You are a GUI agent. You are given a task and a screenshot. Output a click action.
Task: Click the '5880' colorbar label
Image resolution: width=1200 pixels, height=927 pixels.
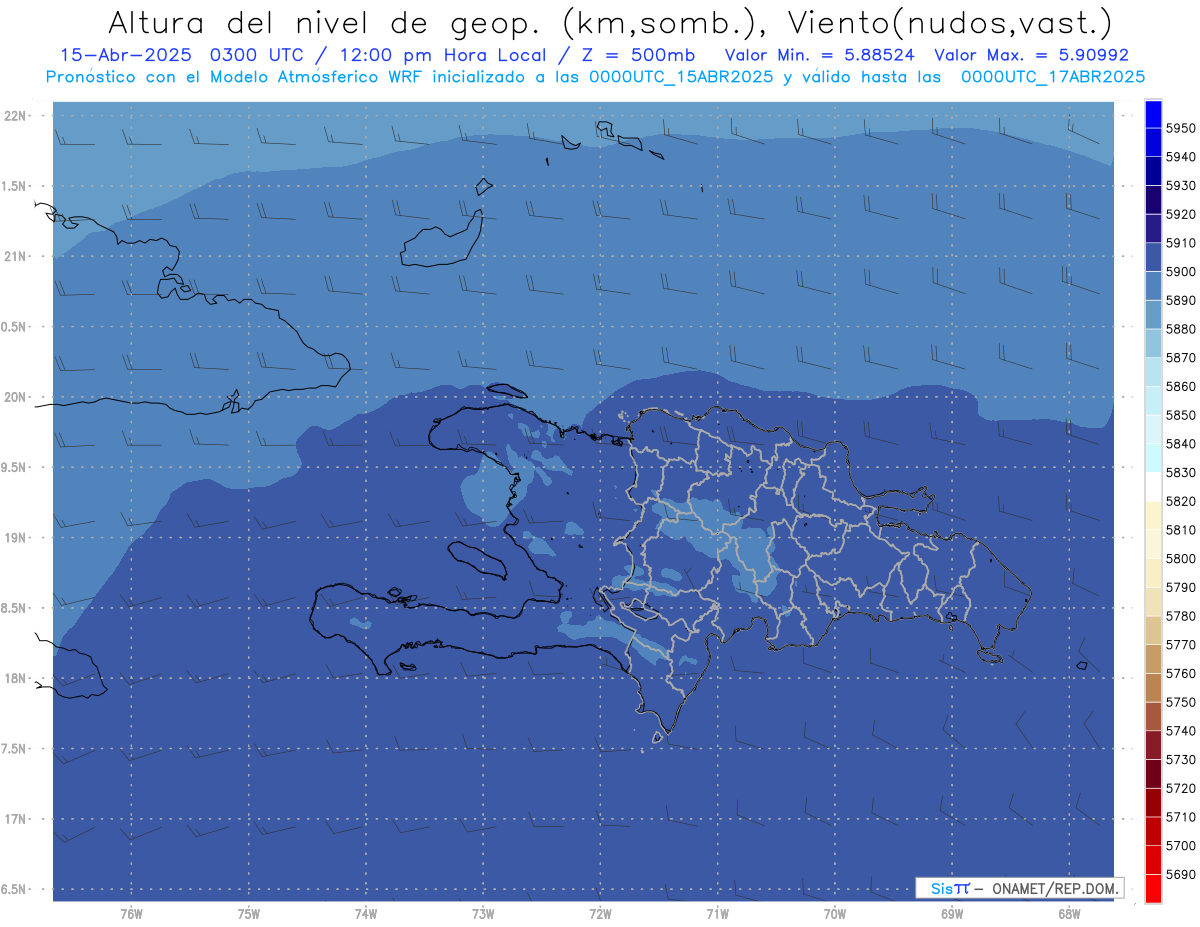coord(1180,329)
